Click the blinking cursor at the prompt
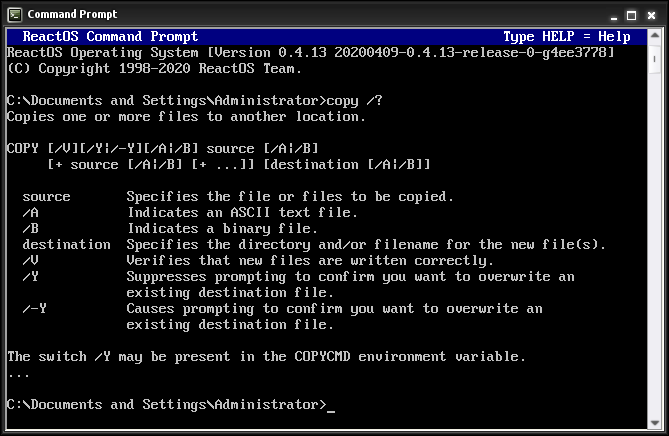669x436 pixels. pos(331,405)
